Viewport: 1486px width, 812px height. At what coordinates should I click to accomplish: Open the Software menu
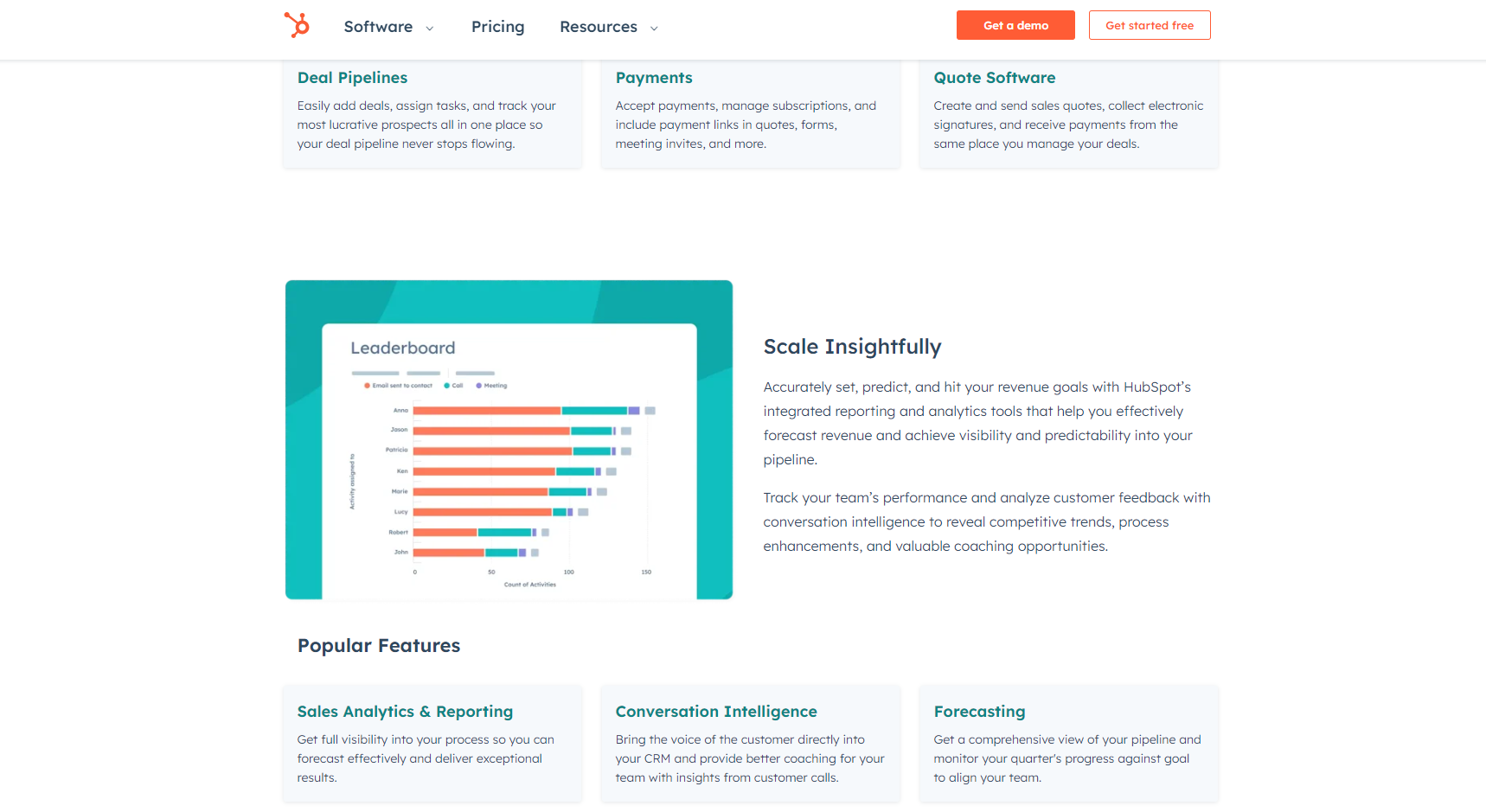pyautogui.click(x=378, y=27)
